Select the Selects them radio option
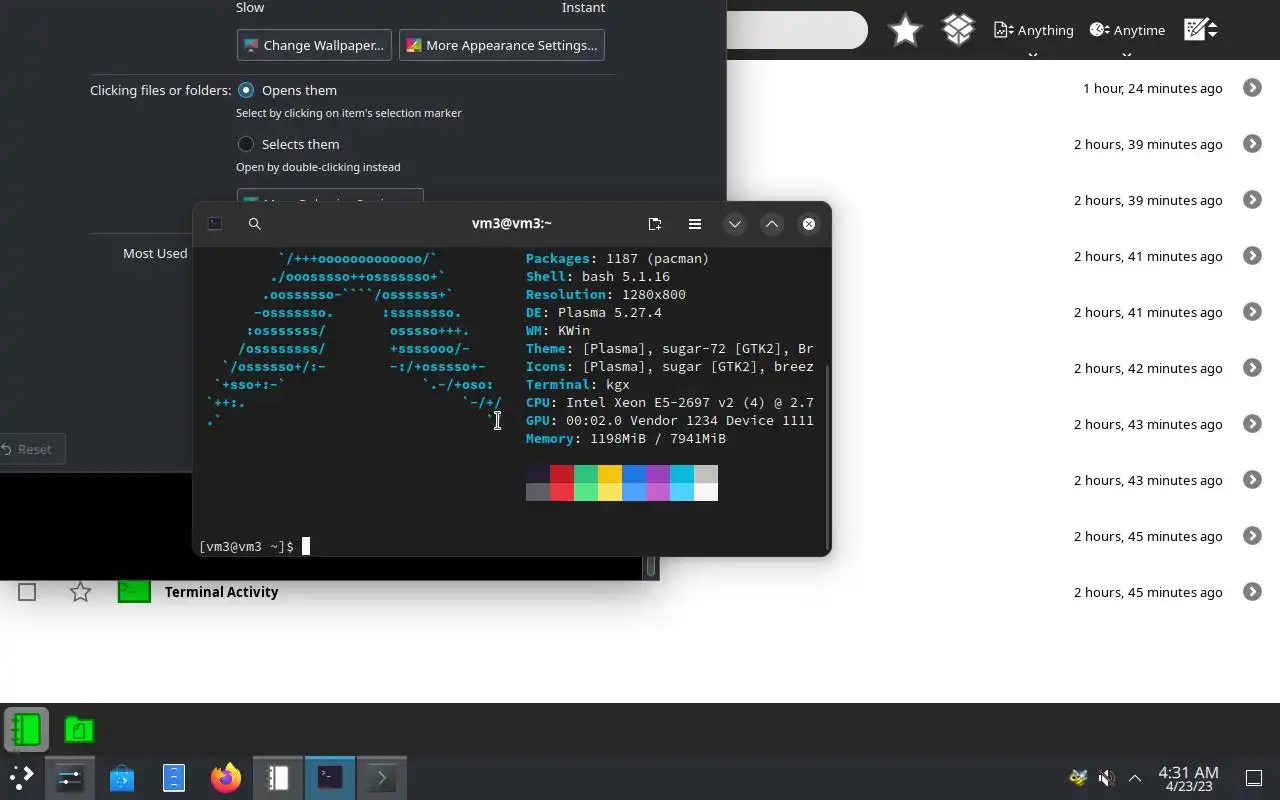The image size is (1280, 800). pyautogui.click(x=246, y=144)
